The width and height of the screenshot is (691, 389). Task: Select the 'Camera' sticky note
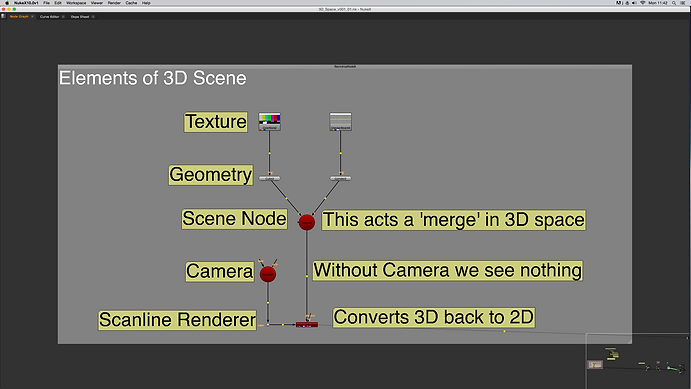220,271
